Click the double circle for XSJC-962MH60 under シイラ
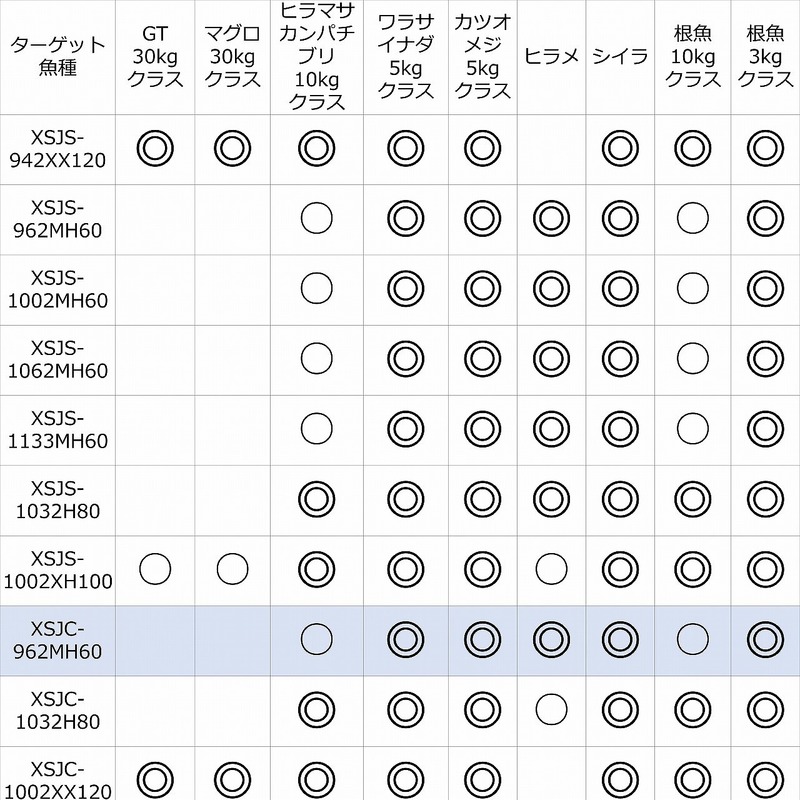Image resolution: width=800 pixels, height=800 pixels. (620, 638)
